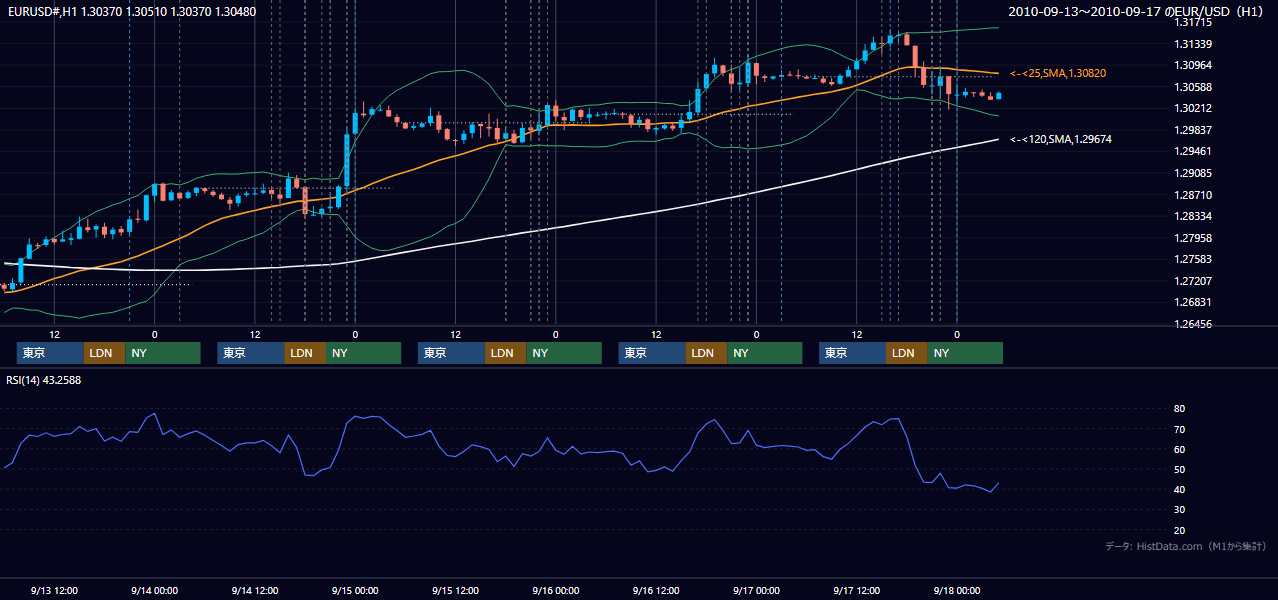Select the 1.26456 price level label
Screen dimensions: 1278x600
[1193, 324]
